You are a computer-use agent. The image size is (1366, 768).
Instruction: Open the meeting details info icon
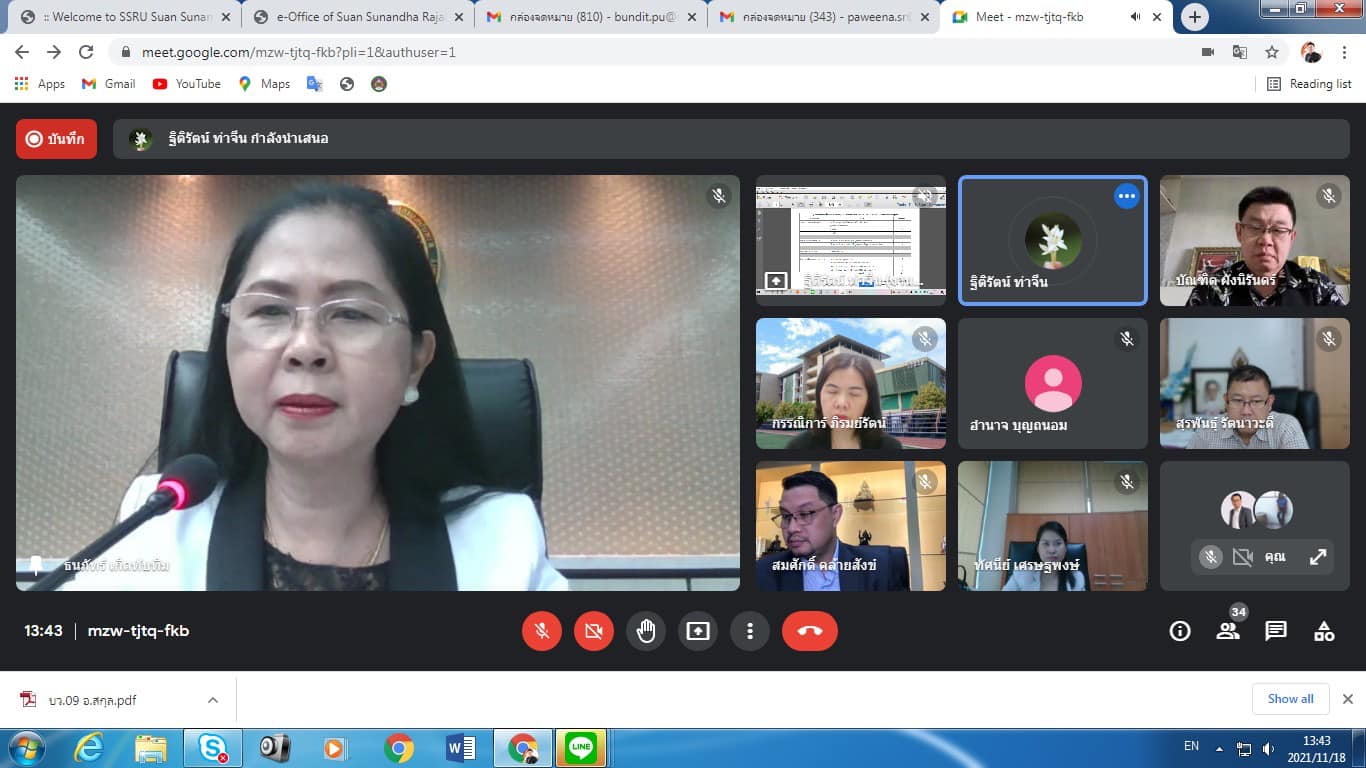point(1180,631)
